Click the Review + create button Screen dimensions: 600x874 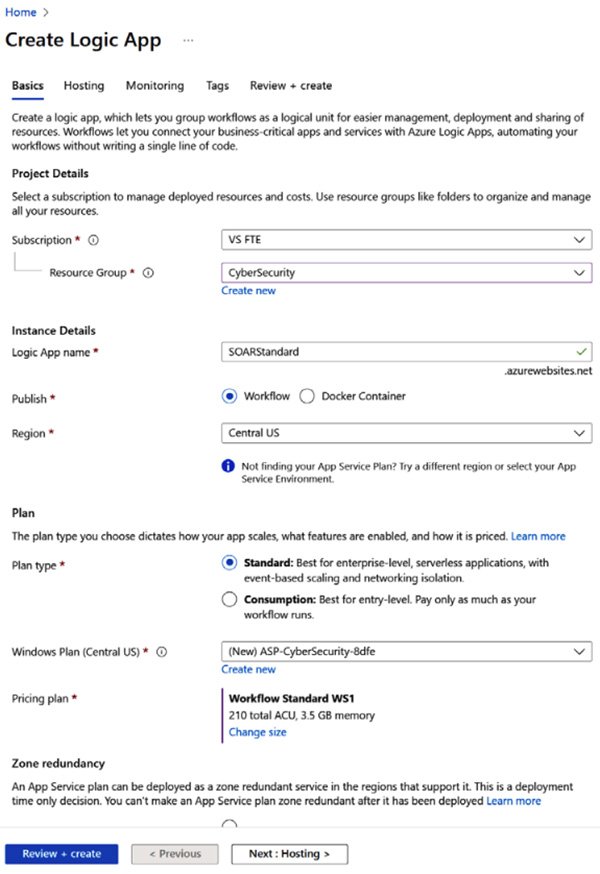pos(61,853)
